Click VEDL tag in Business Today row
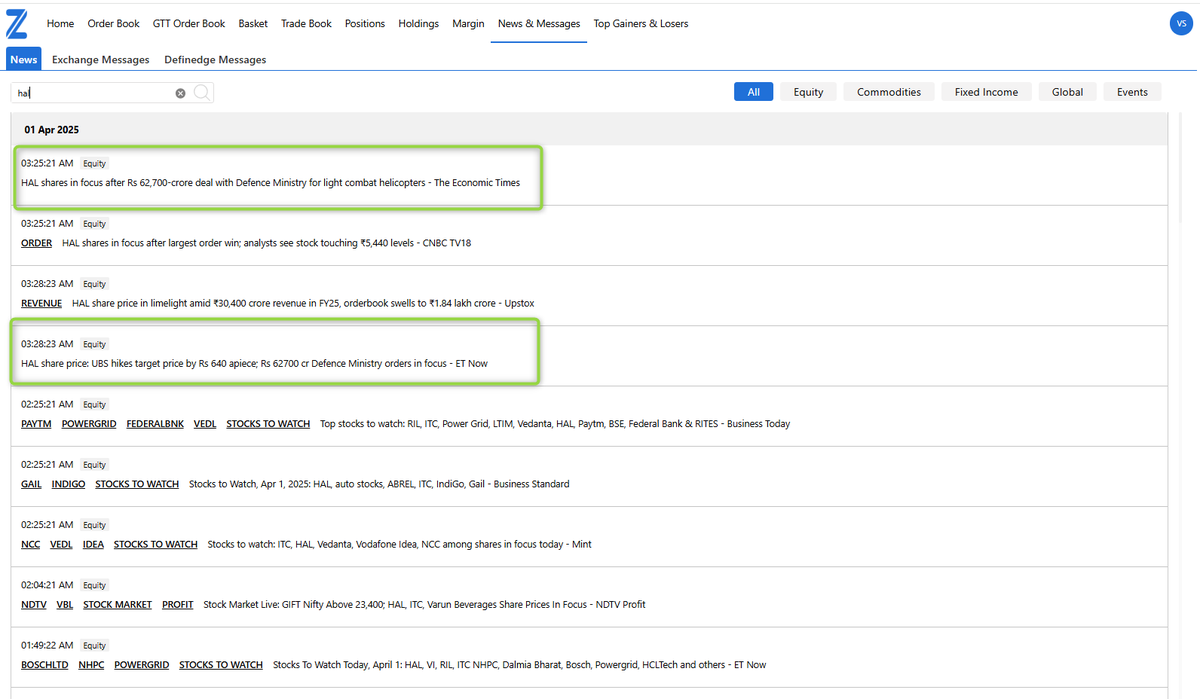 (x=205, y=424)
